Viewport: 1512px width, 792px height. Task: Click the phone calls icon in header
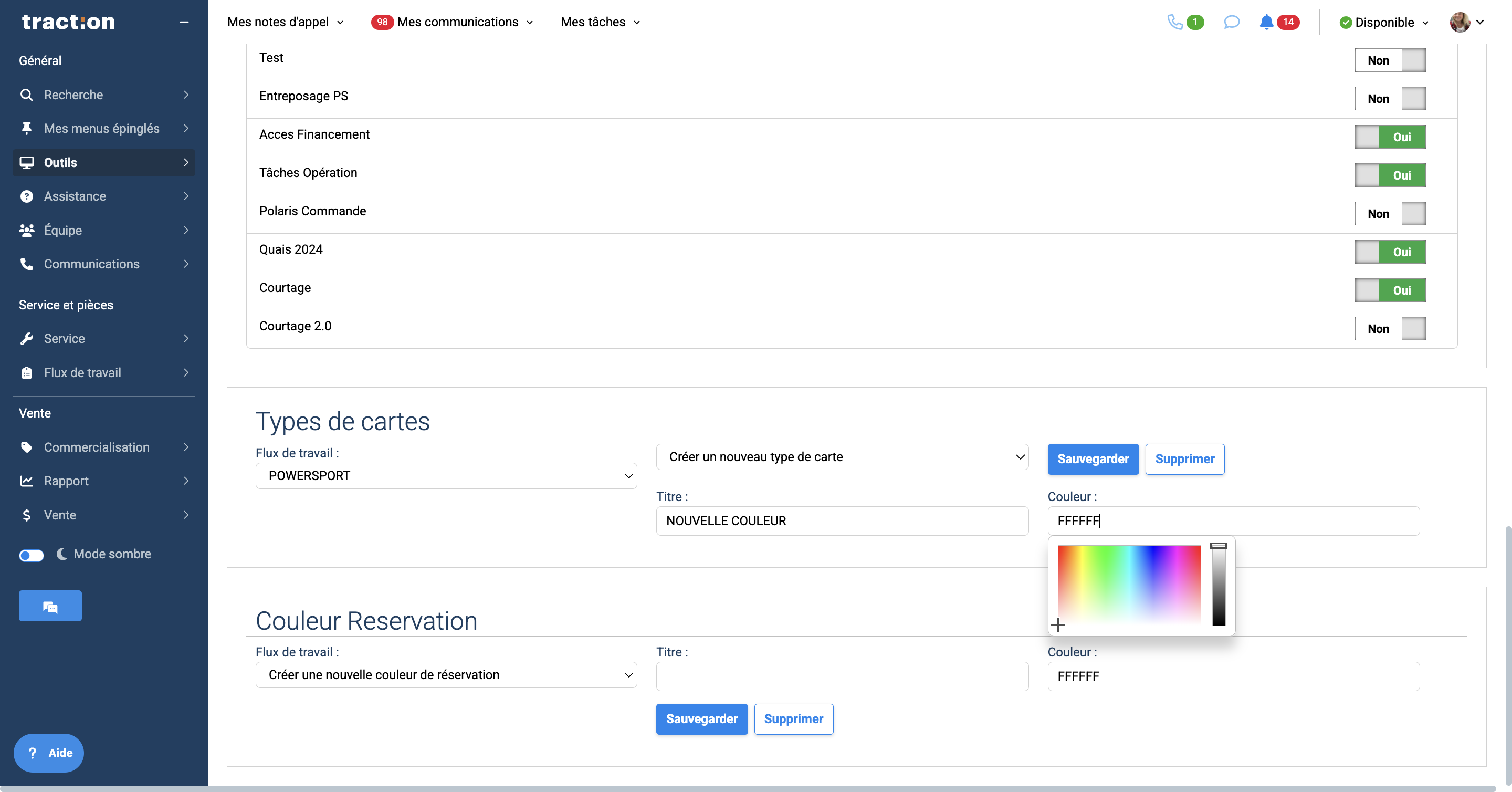[1174, 22]
